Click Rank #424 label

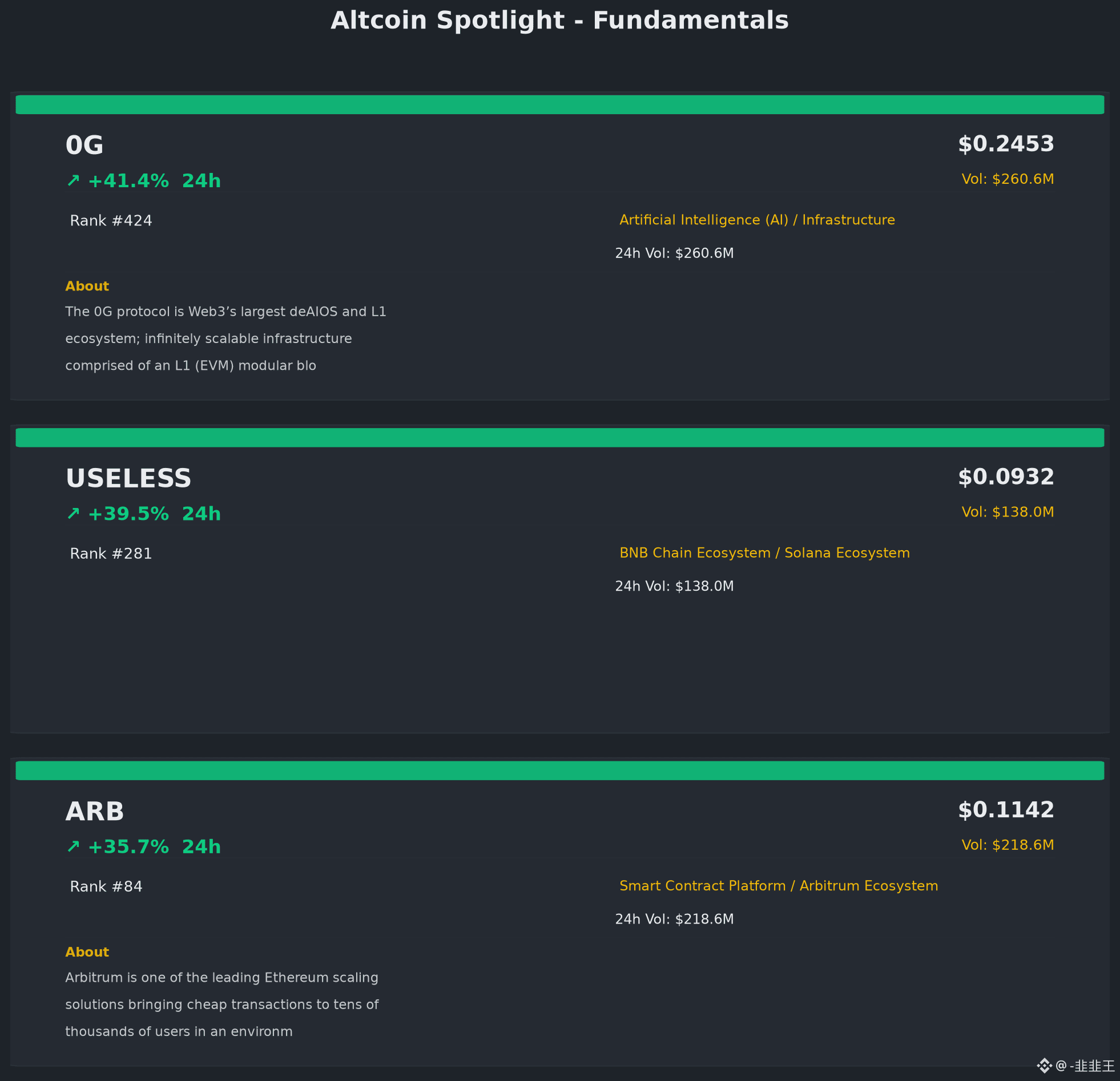(x=111, y=220)
